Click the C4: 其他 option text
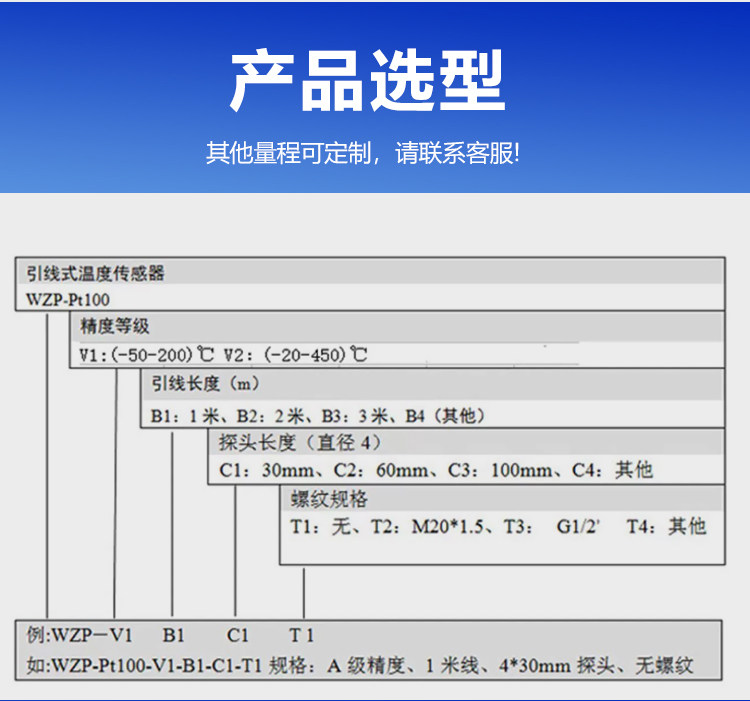 pyautogui.click(x=612, y=471)
